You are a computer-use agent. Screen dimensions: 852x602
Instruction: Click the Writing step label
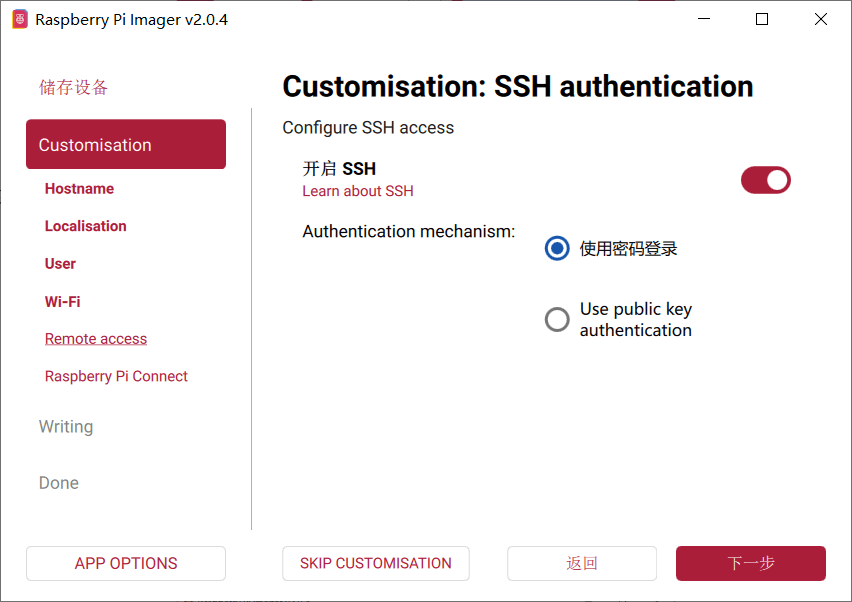click(66, 427)
